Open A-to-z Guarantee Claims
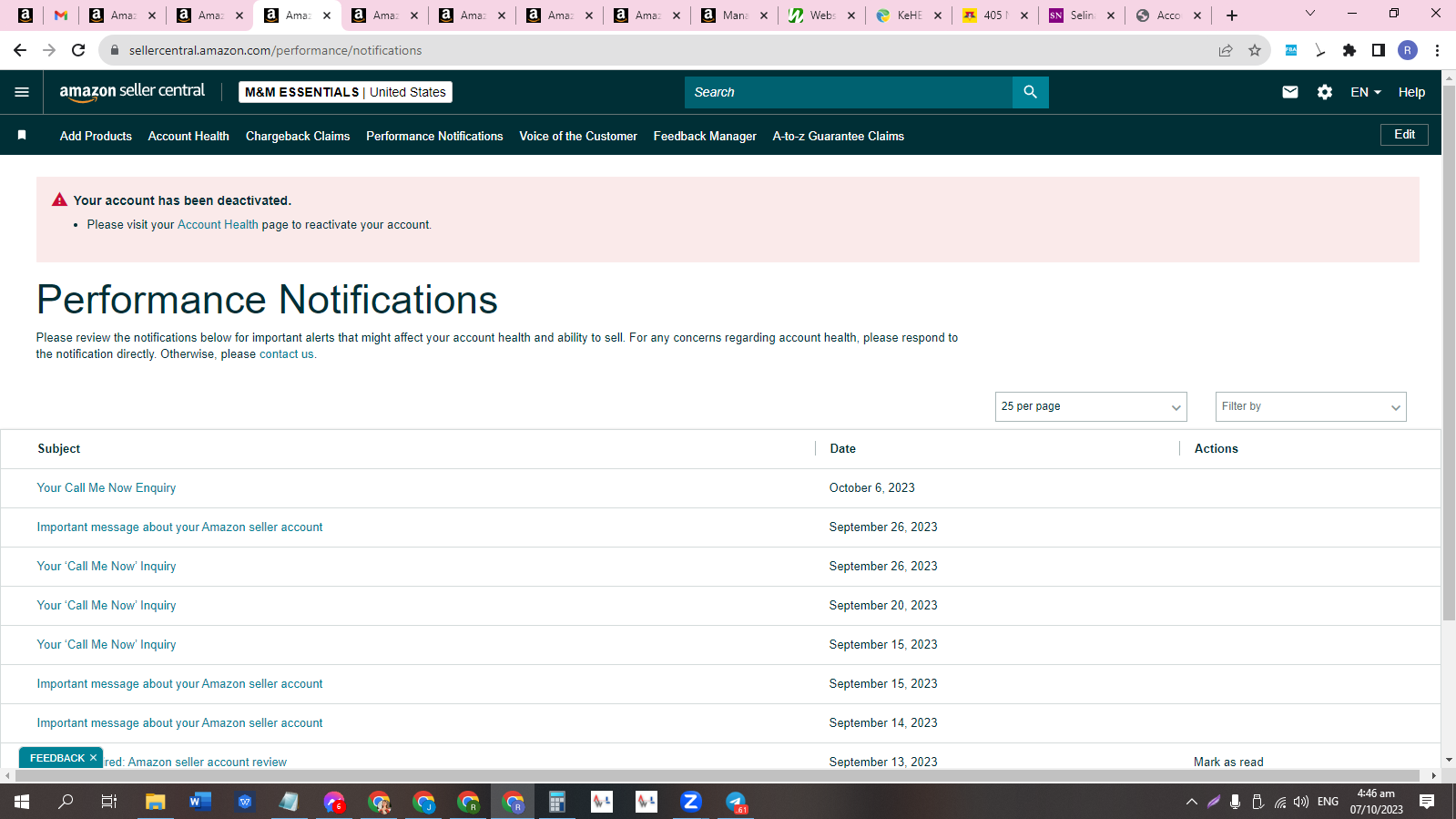The image size is (1456, 819). pyautogui.click(x=838, y=136)
